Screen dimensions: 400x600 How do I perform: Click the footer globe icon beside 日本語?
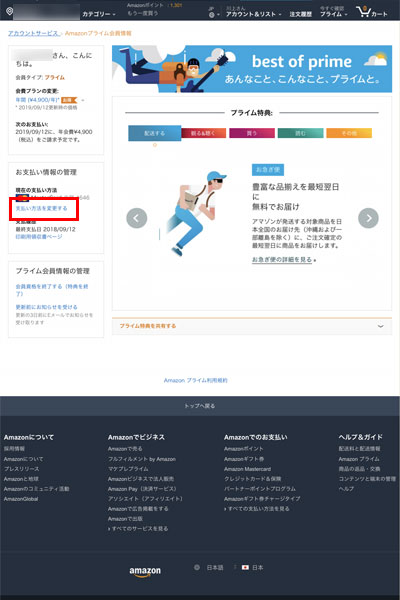197,567
